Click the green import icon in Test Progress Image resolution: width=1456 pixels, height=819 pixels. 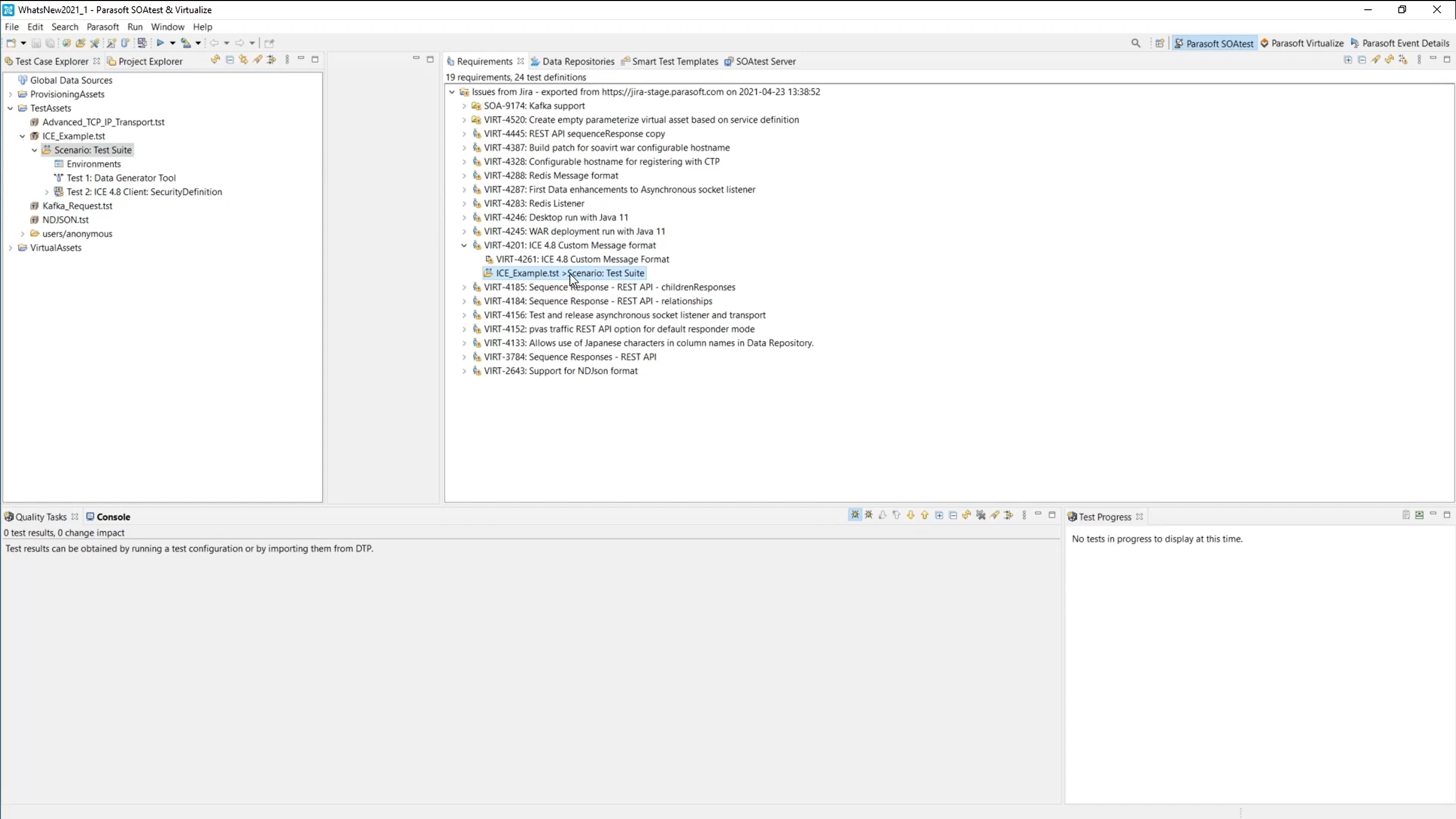pyautogui.click(x=1419, y=515)
